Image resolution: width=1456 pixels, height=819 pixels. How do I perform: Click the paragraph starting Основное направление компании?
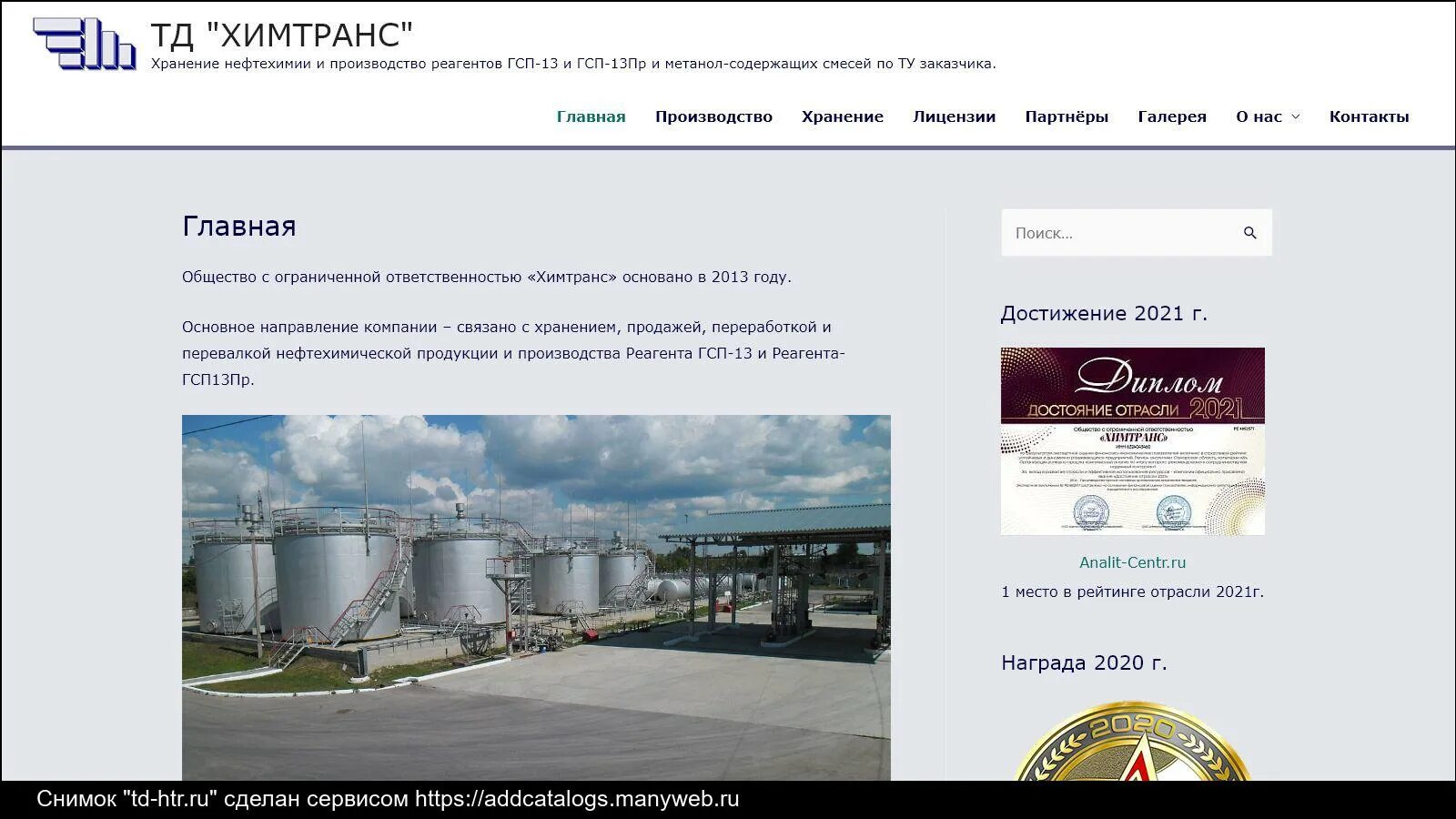coord(514,353)
